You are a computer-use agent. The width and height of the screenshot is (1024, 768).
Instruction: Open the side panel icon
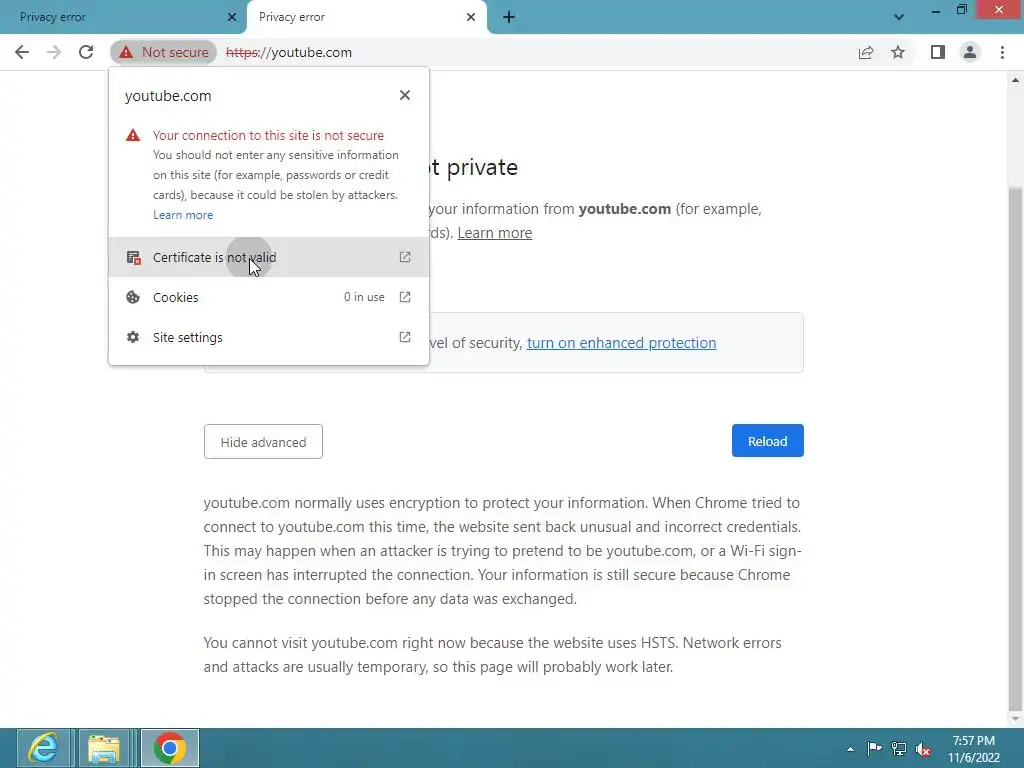(938, 52)
